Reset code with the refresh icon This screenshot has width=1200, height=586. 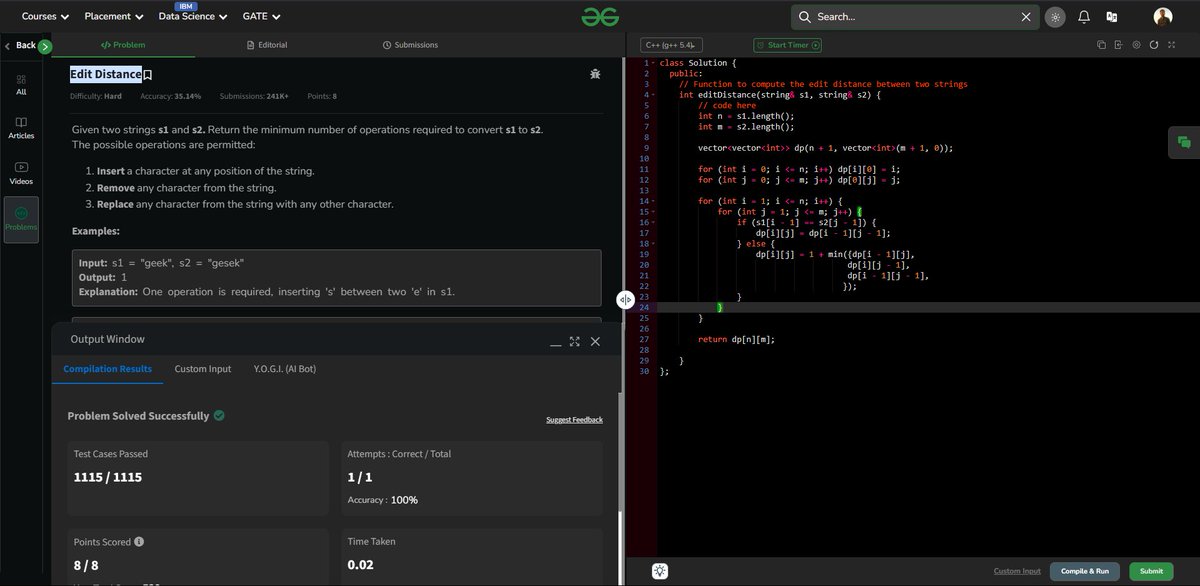point(1154,45)
